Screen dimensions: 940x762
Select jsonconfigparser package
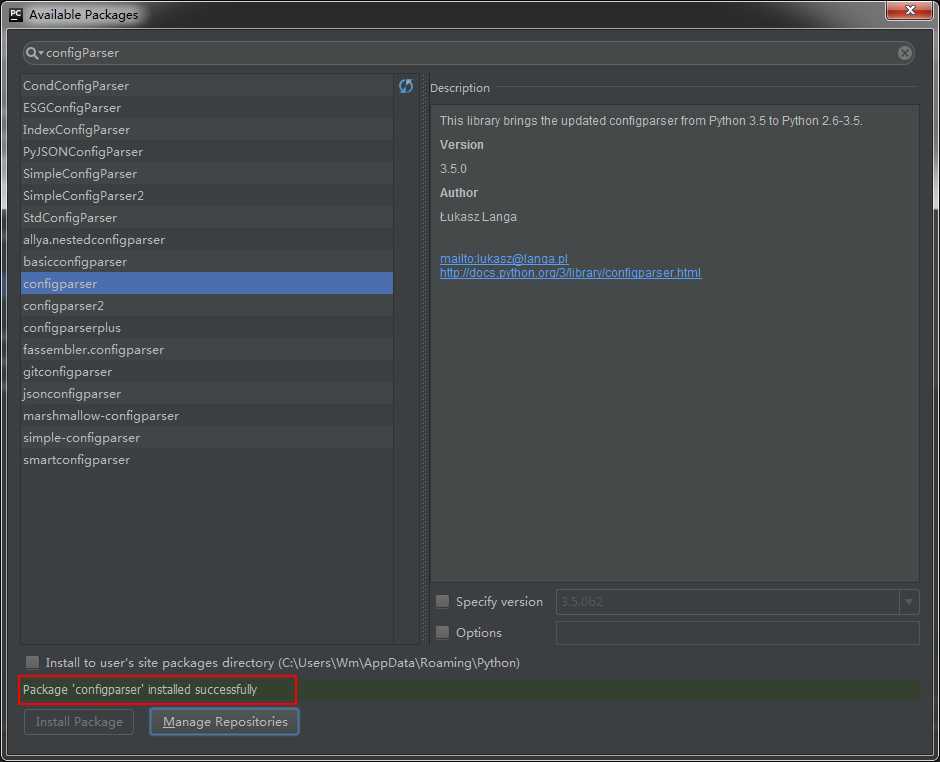click(207, 393)
